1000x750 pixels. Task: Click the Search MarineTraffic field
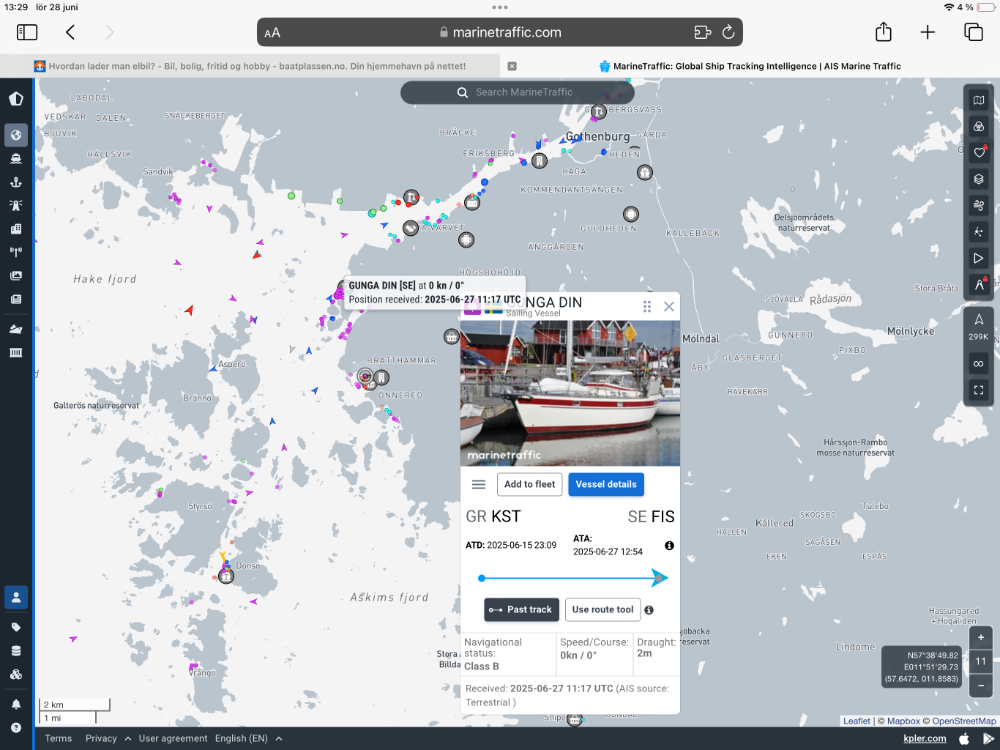[517, 92]
